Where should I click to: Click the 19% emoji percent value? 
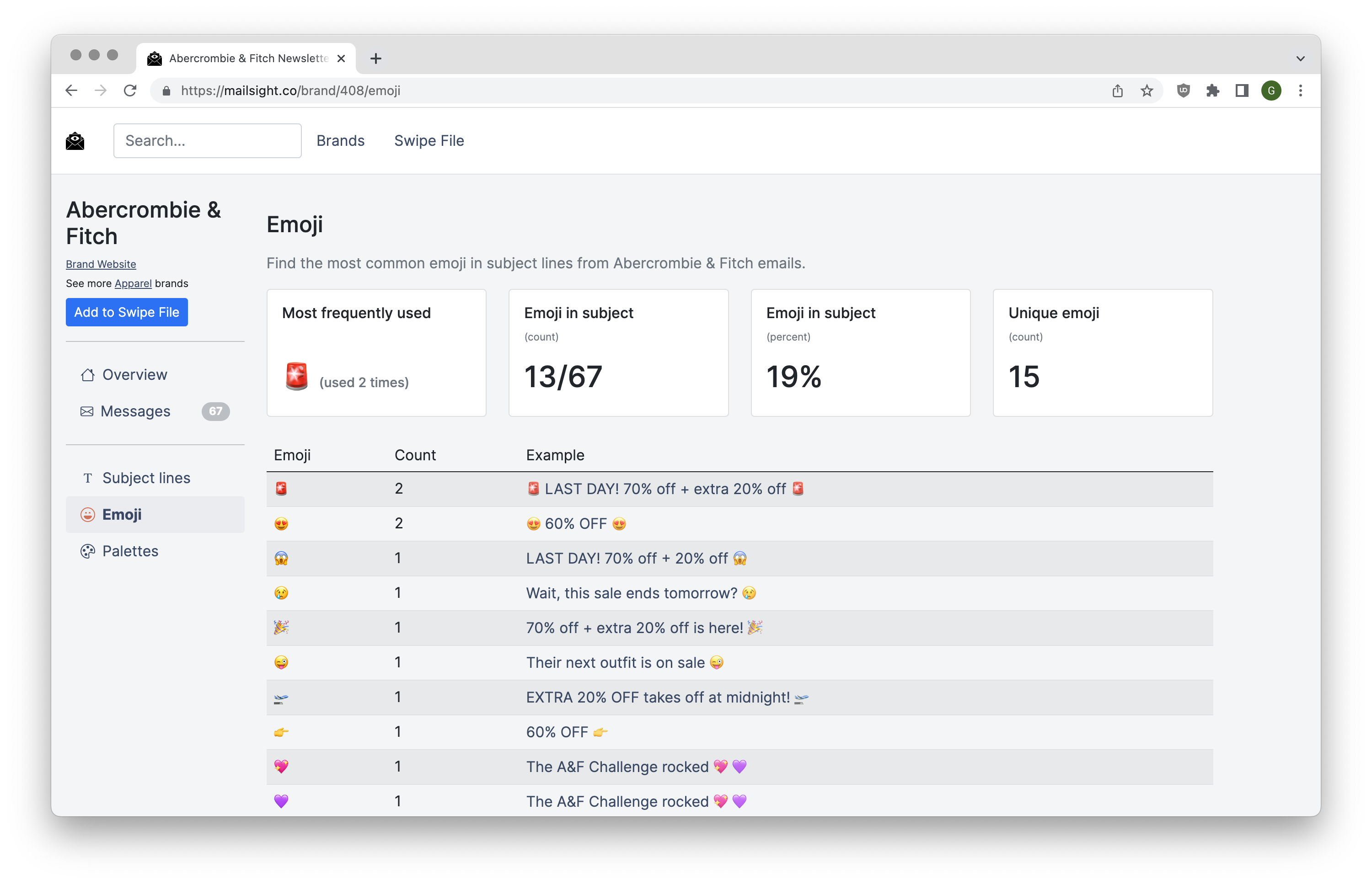coord(793,377)
